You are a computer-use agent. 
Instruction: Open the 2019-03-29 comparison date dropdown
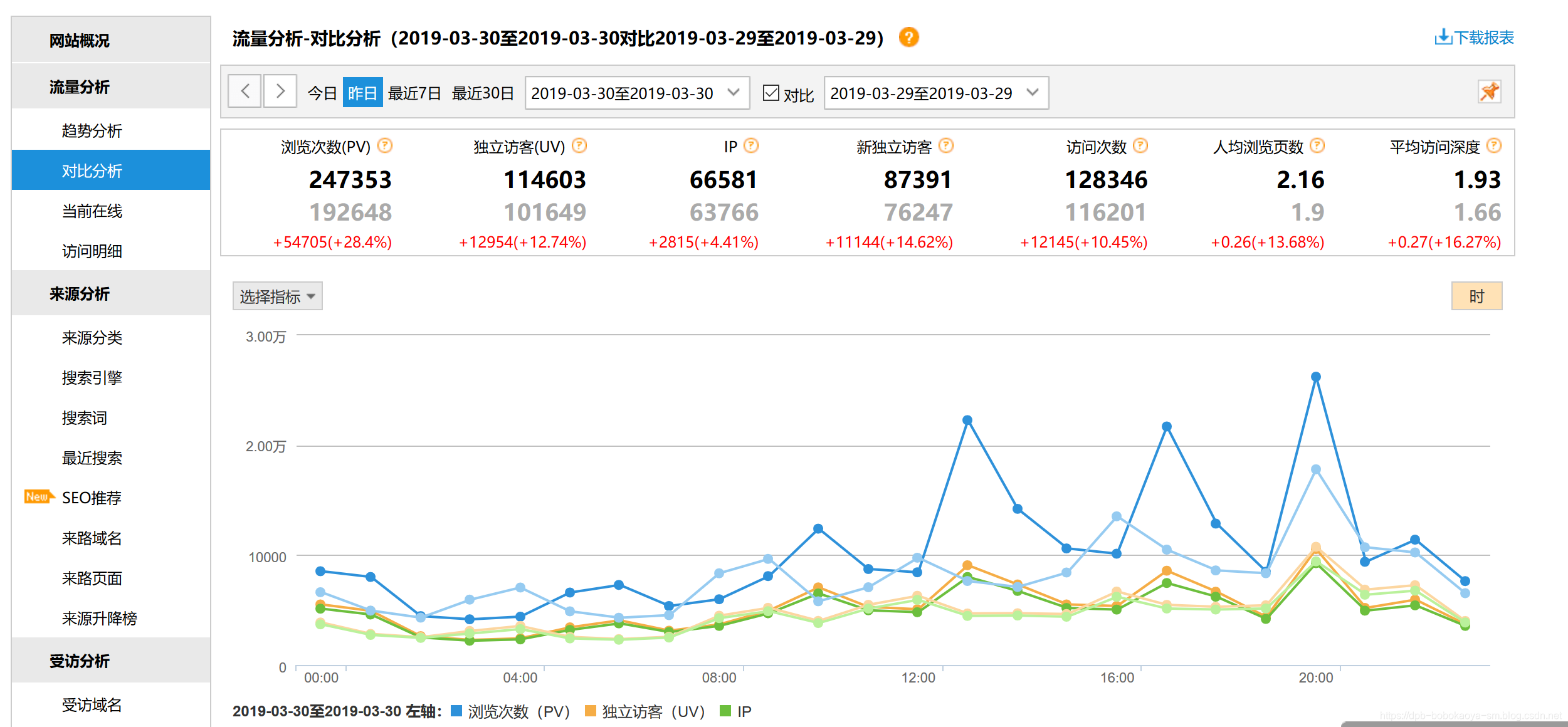click(x=935, y=93)
